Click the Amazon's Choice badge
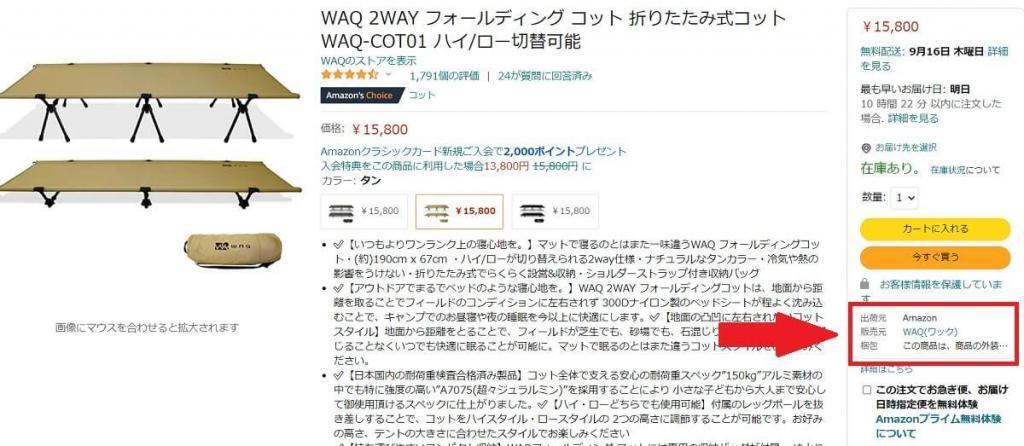The width and height of the screenshot is (1024, 446). point(360,95)
